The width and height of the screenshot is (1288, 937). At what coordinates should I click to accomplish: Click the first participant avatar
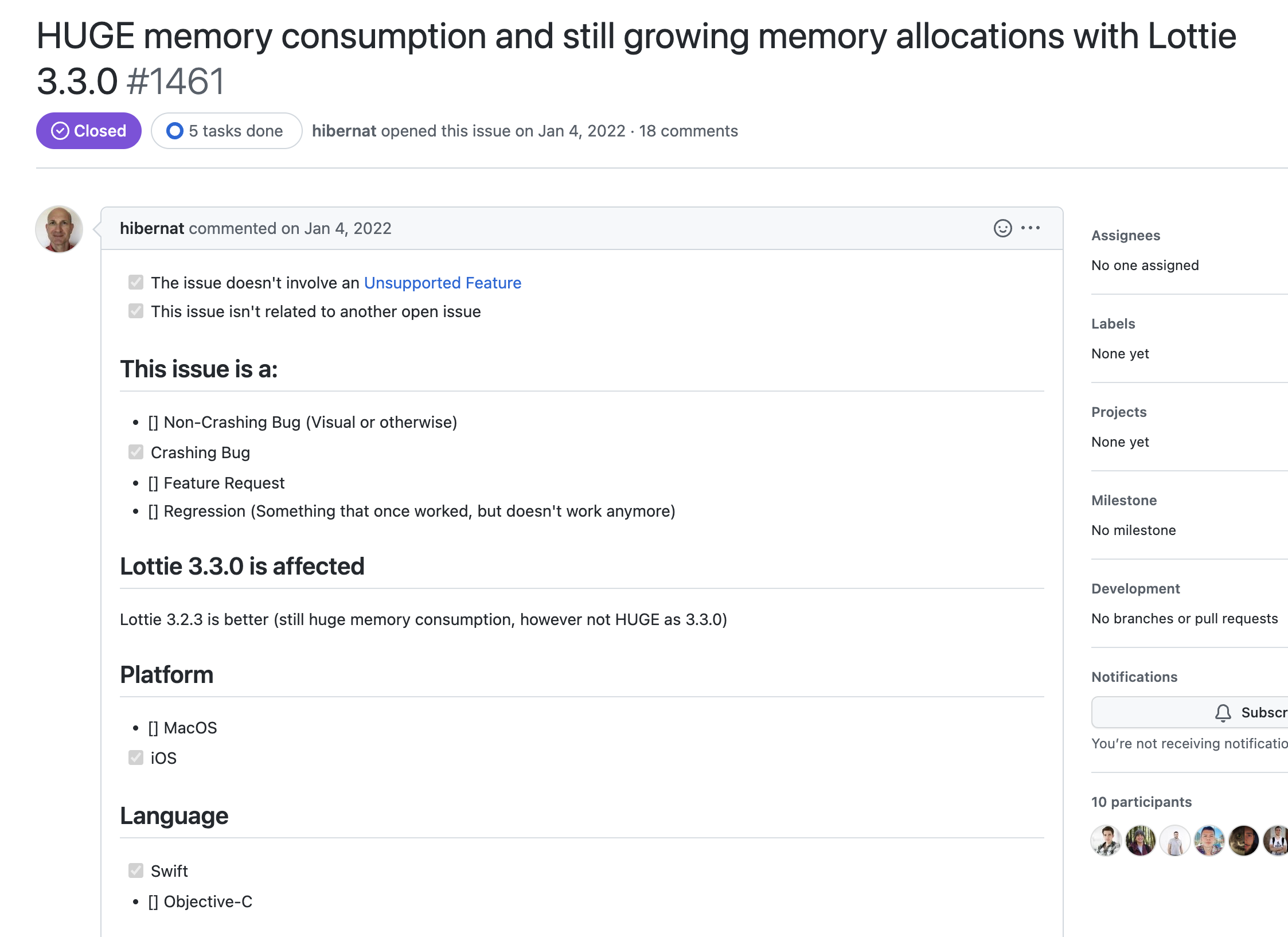point(1106,841)
